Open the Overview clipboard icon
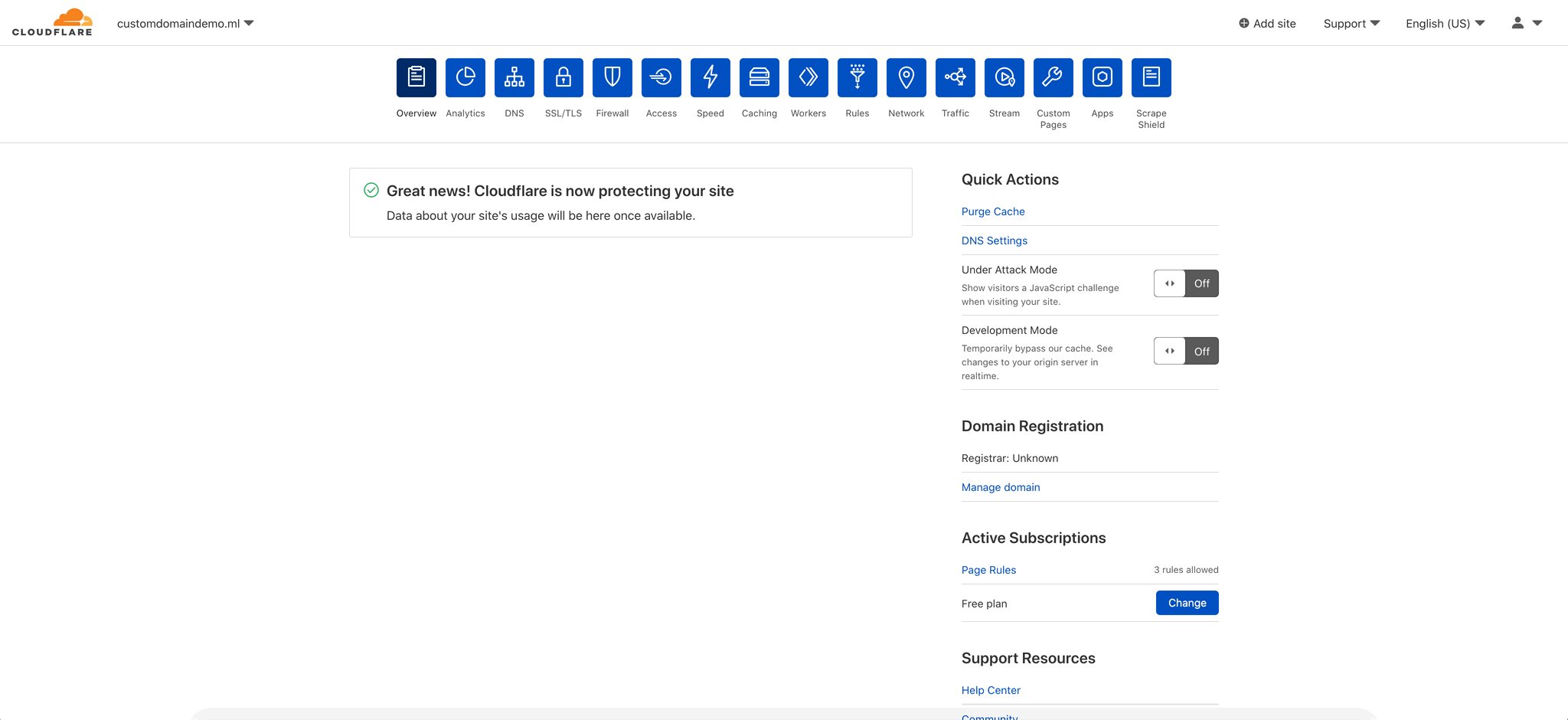This screenshot has width=1568, height=720. 416,77
